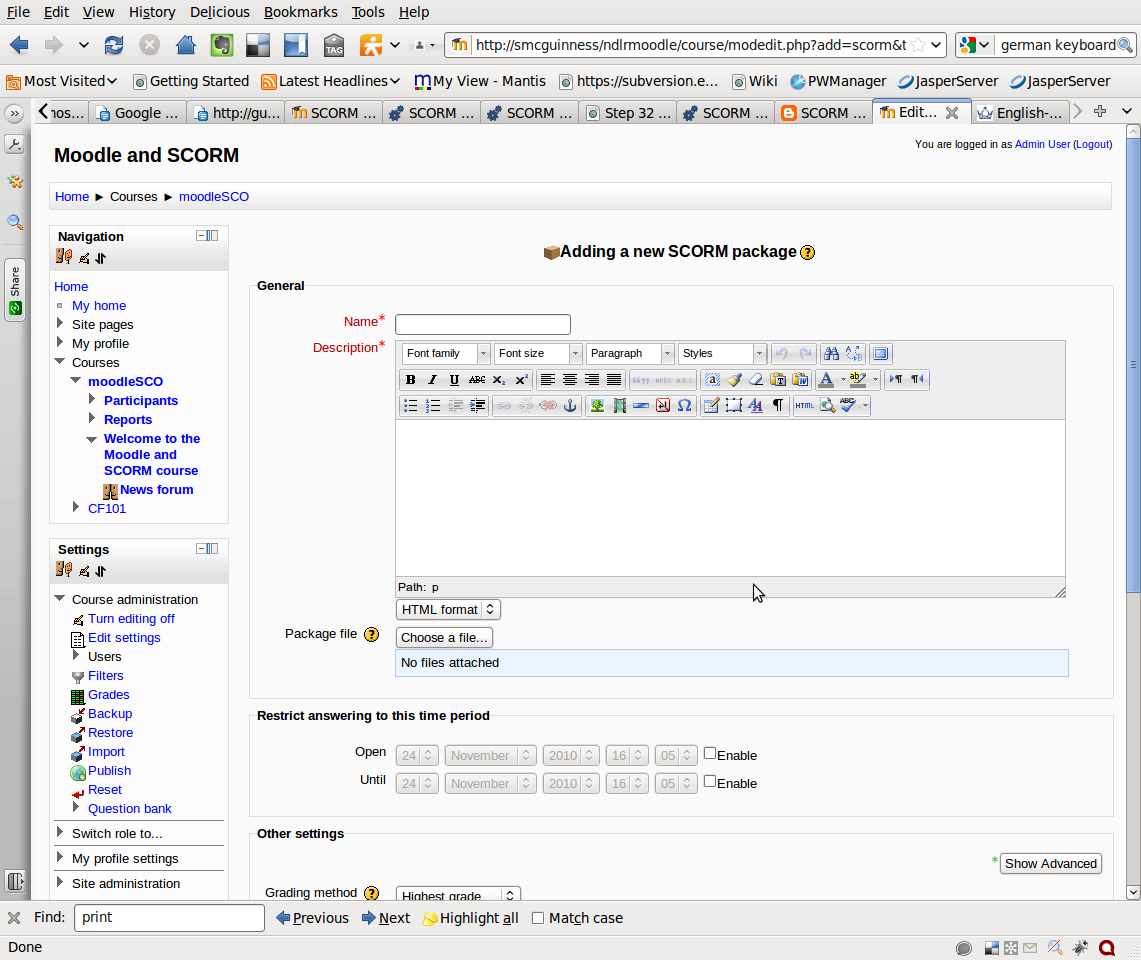Apply strikethrough formatting

tap(477, 379)
